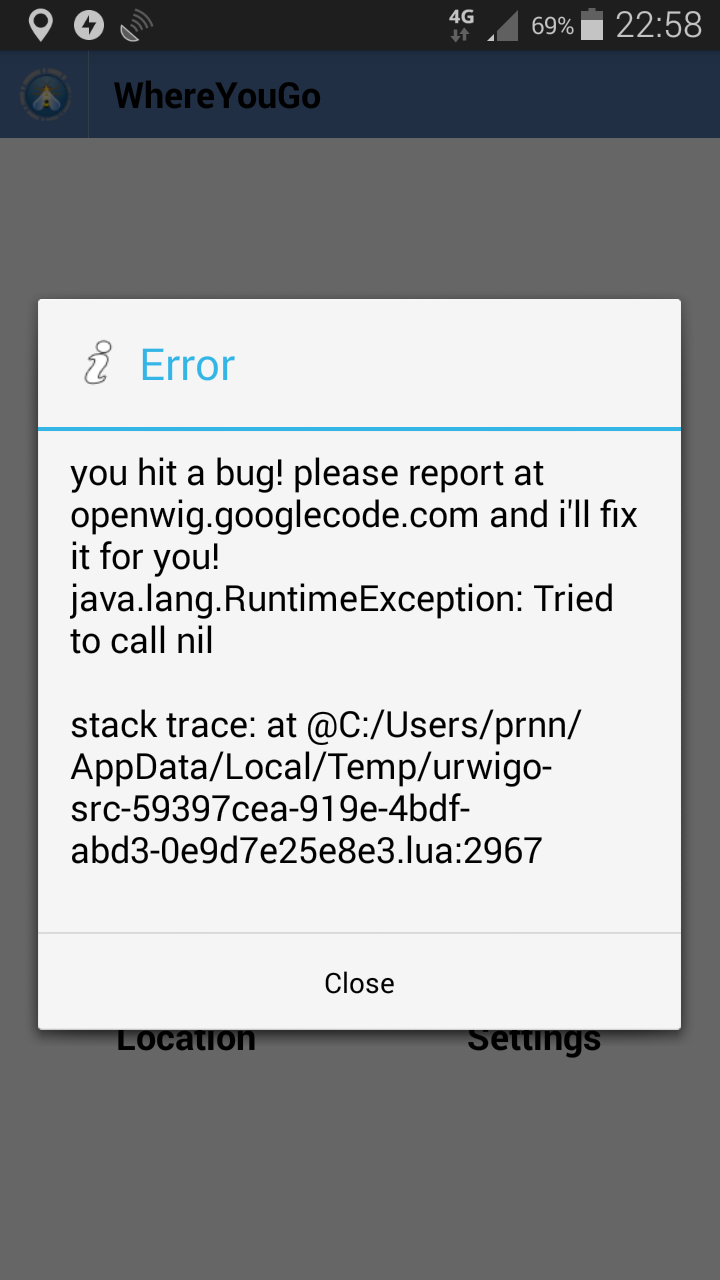
Task: Tap the battery icon in status bar
Action: 592,25
